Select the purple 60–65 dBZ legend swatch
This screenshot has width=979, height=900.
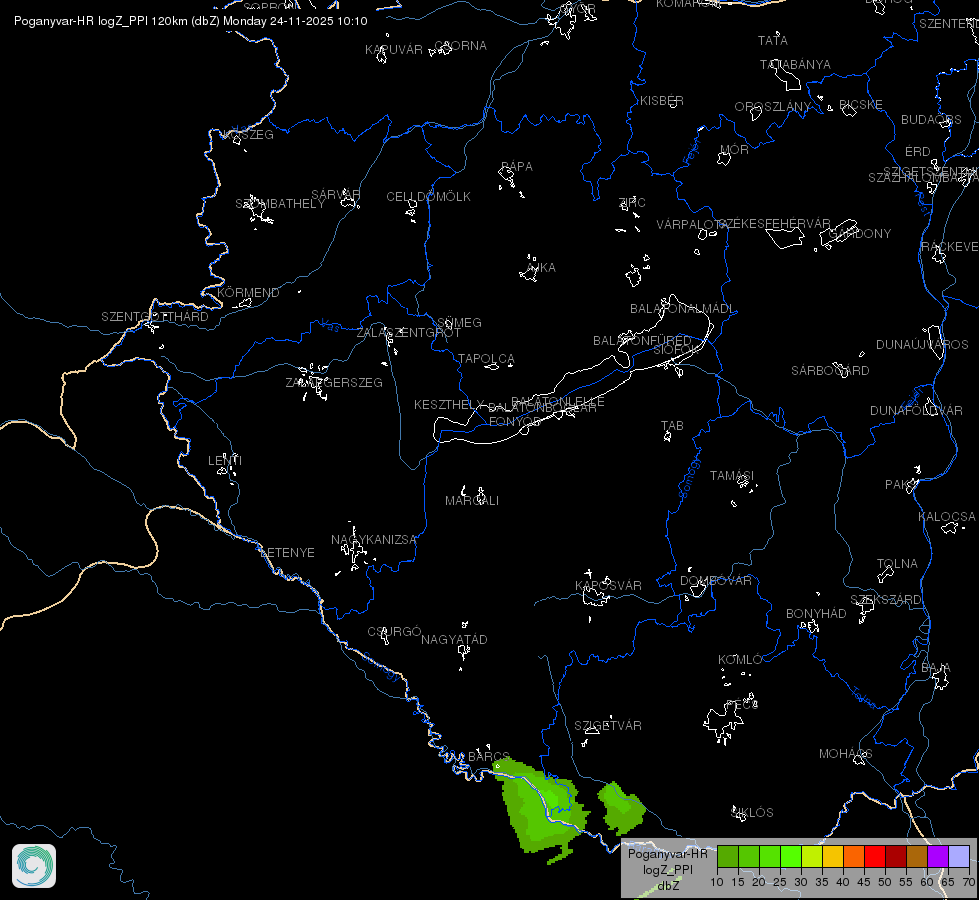point(938,857)
